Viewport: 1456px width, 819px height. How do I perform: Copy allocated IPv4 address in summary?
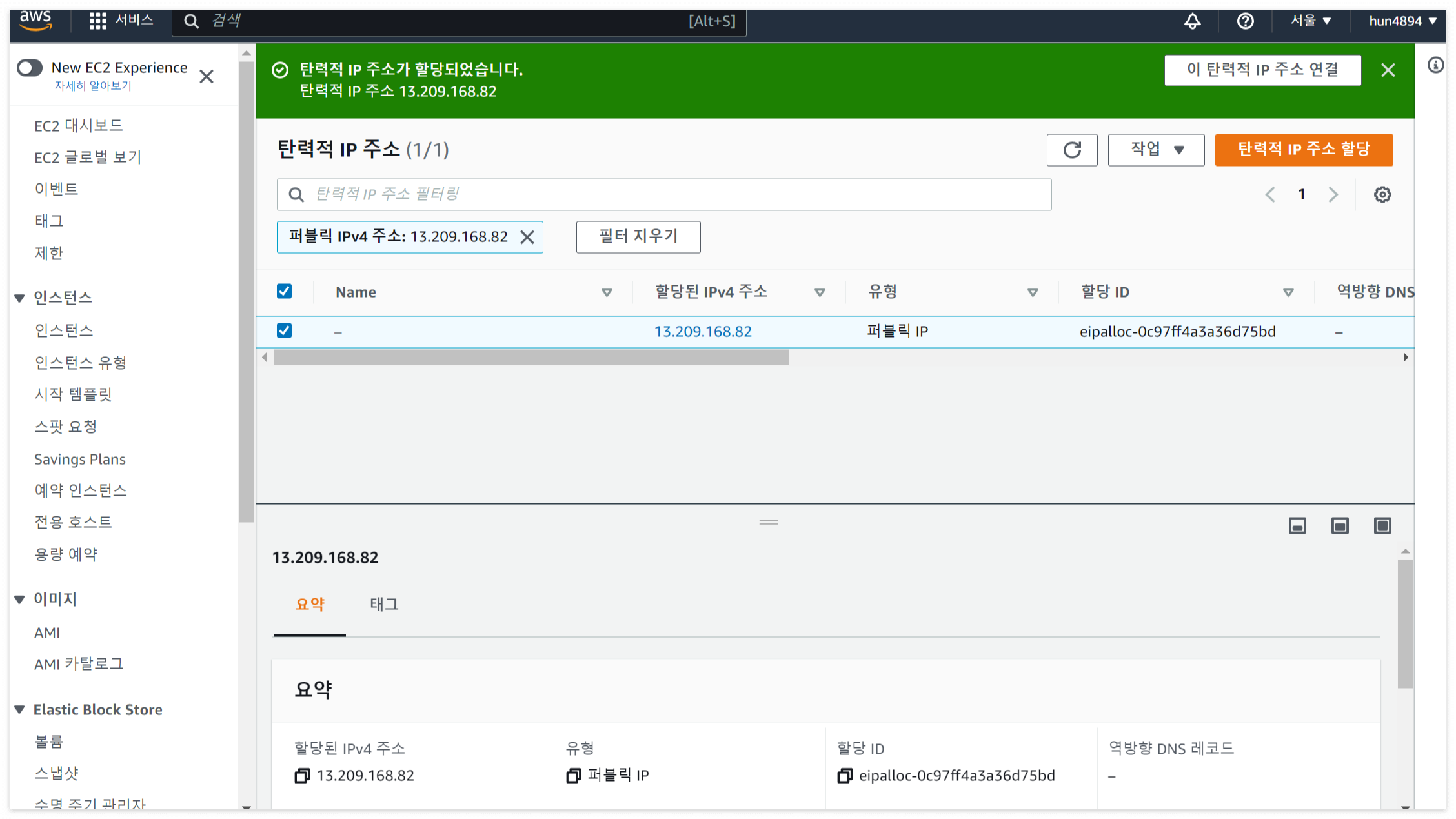coord(302,775)
